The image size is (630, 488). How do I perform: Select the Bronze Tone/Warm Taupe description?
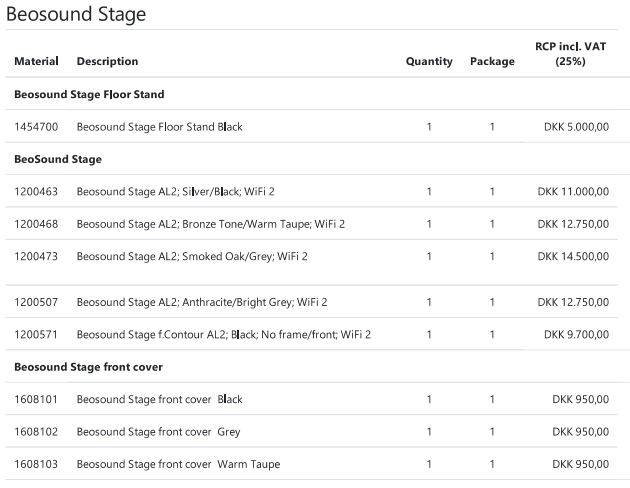pos(210,224)
